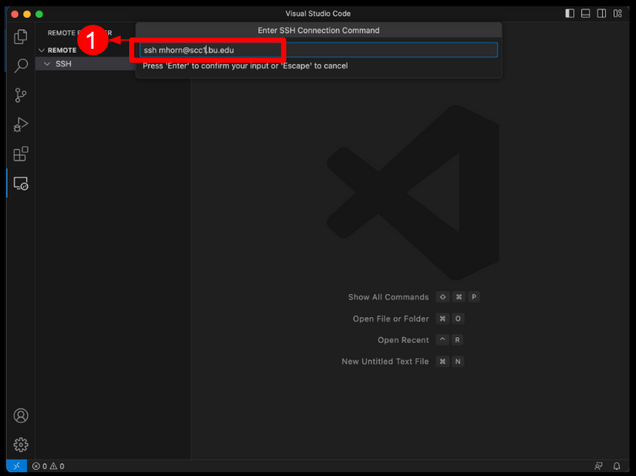The image size is (636, 476).
Task: Close the window with the red button
Action: pos(15,14)
